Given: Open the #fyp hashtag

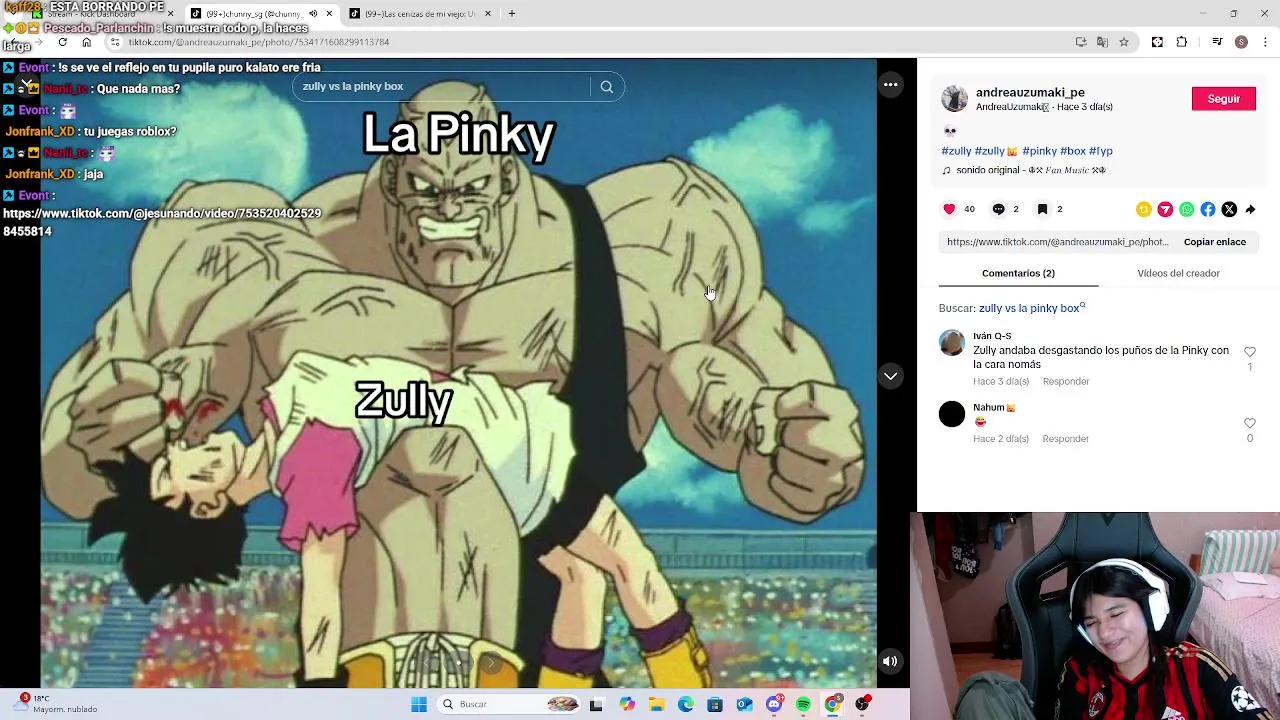Looking at the screenshot, I should click(1100, 151).
